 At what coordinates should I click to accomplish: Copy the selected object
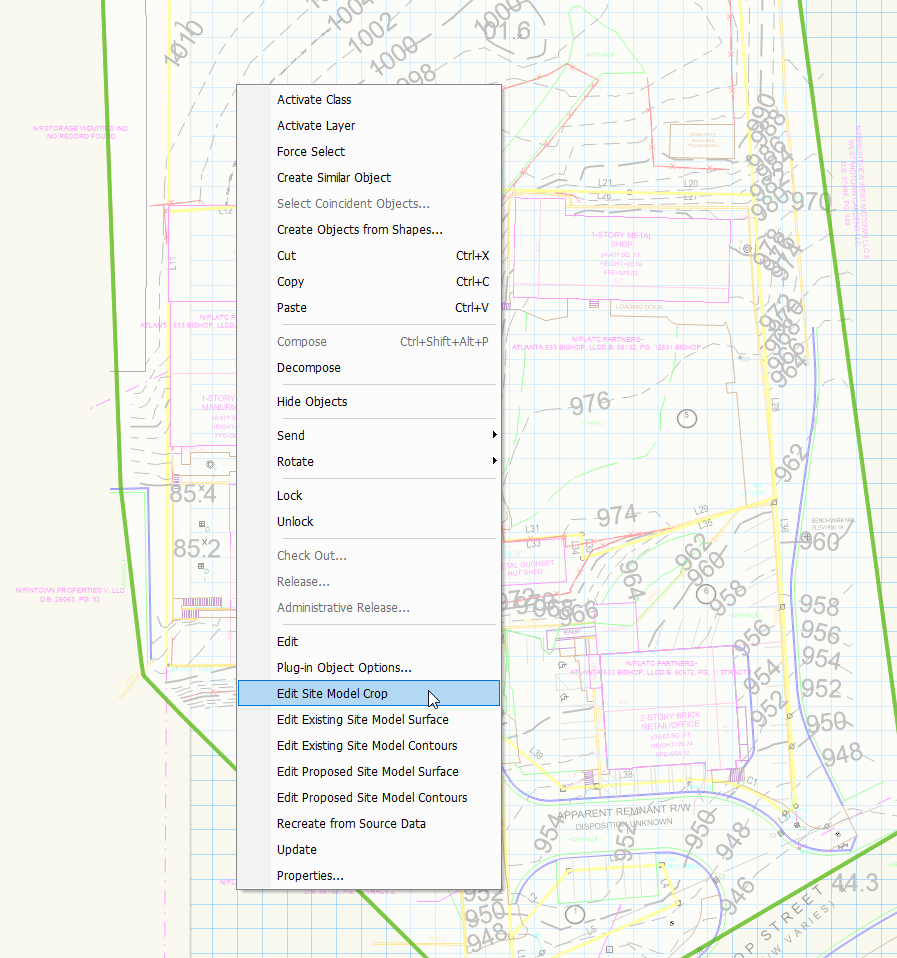pos(291,282)
